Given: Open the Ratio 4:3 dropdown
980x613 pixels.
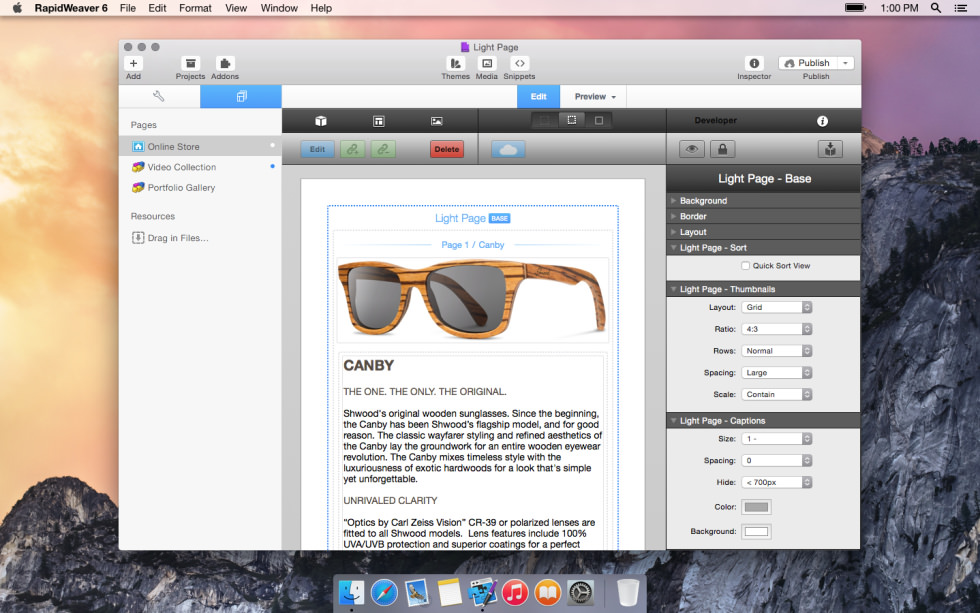Looking at the screenshot, I should [777, 329].
